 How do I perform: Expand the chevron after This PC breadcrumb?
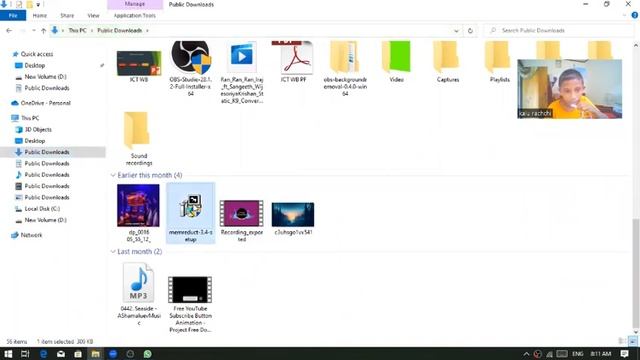(92, 31)
